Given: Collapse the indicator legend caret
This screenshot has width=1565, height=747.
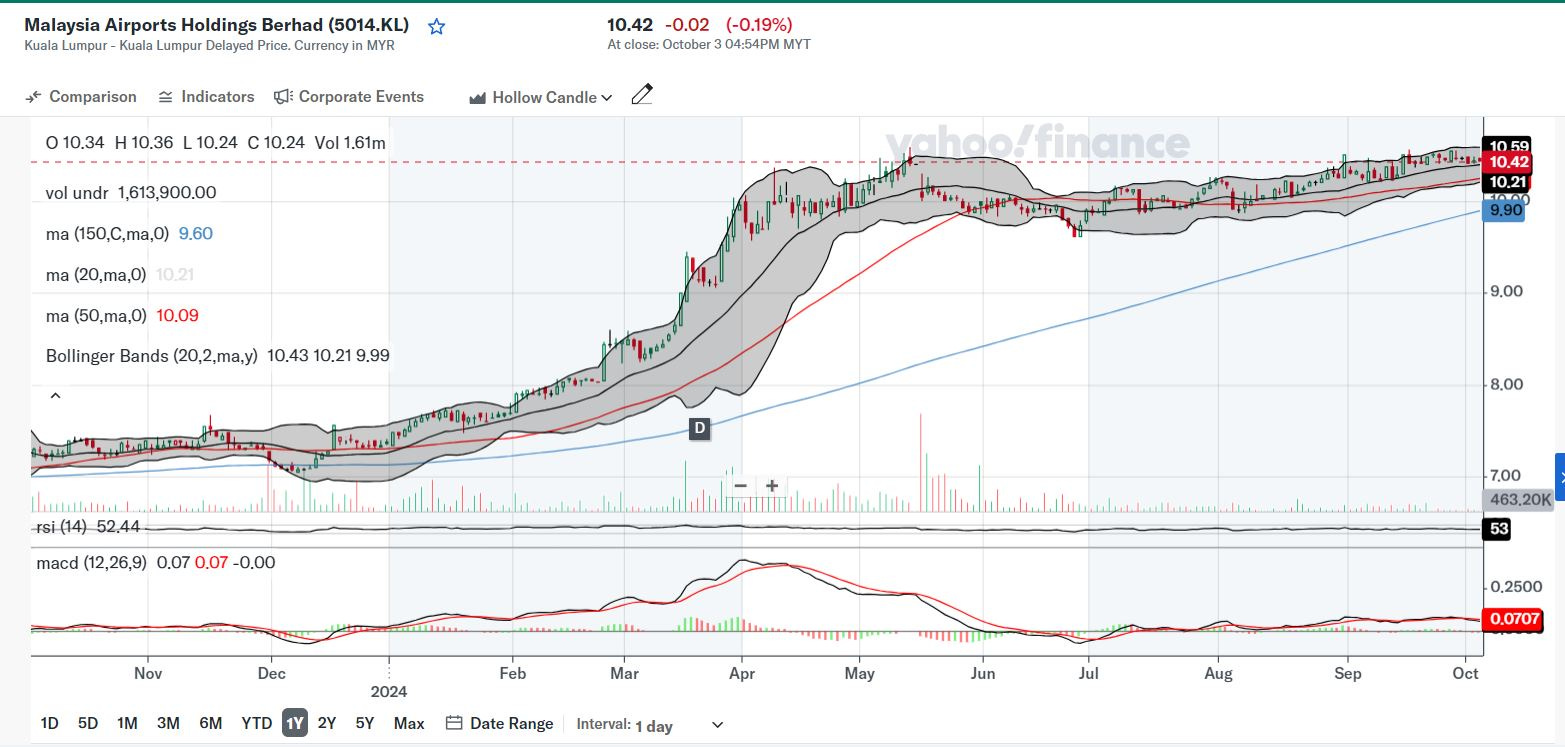Looking at the screenshot, I should (55, 396).
